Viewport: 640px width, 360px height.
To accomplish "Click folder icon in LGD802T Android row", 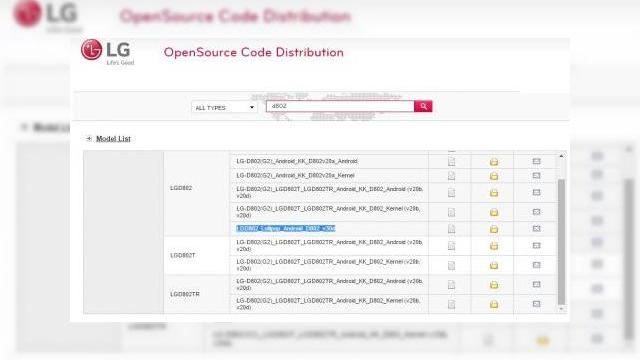I will (494, 246).
